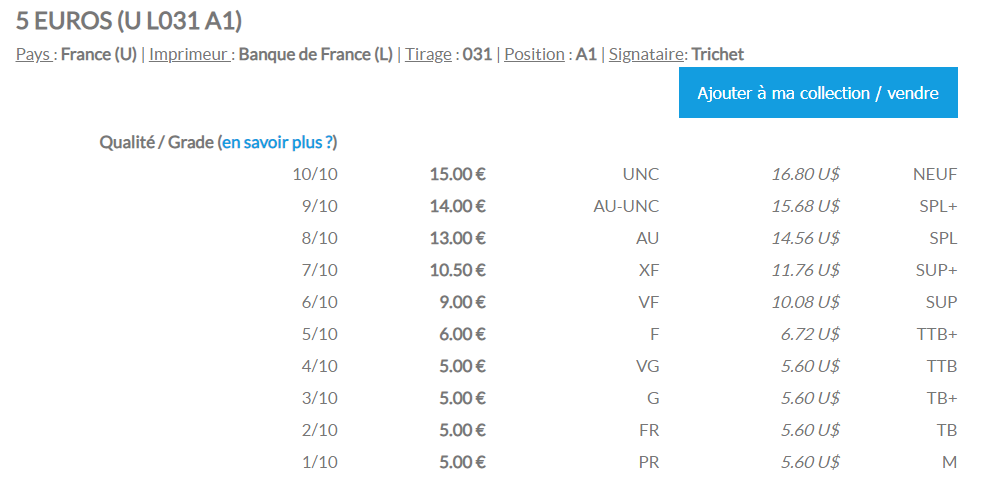The height and width of the screenshot is (495, 991).
Task: Click the 9.00 € VF price
Action: (463, 302)
